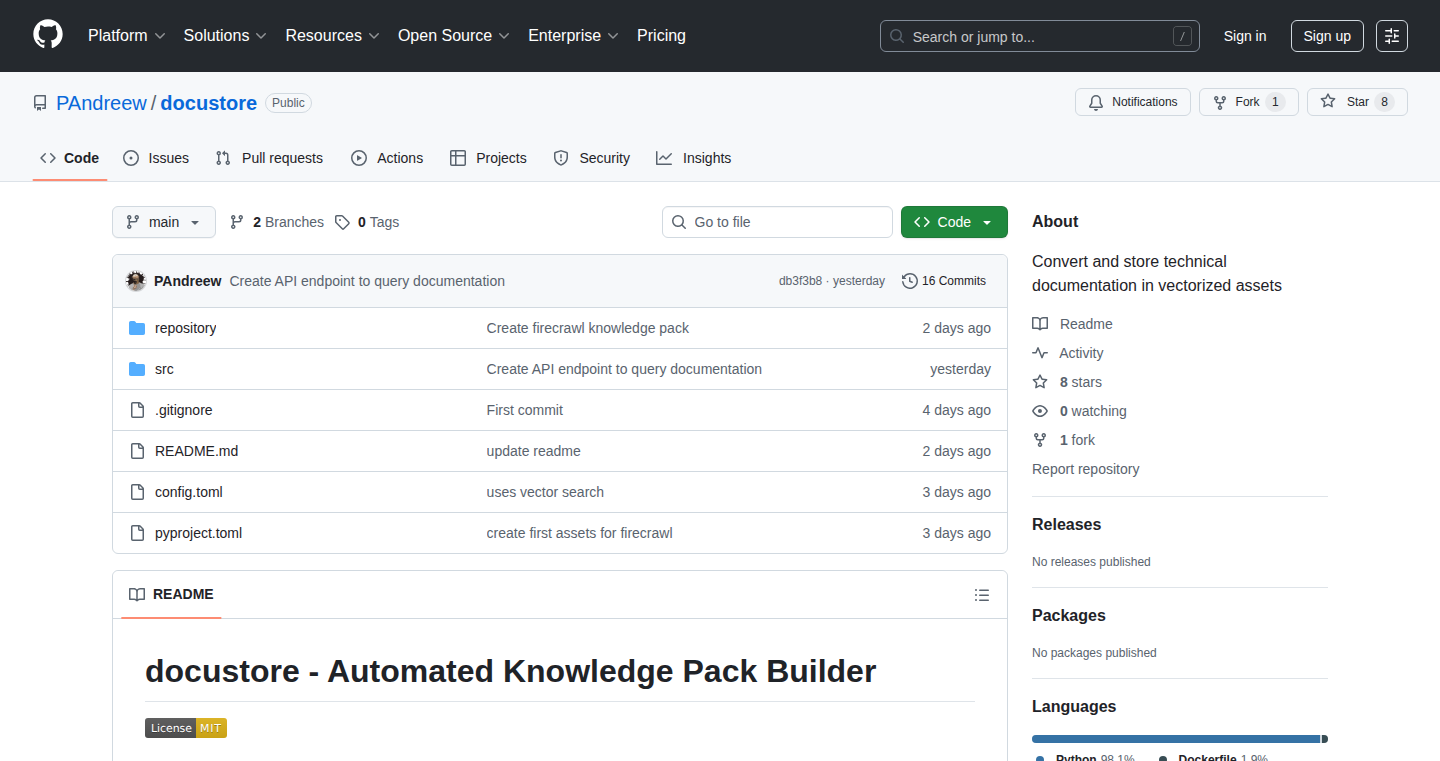Click the .gitignore file icon
This screenshot has width=1440, height=761.
(x=137, y=410)
